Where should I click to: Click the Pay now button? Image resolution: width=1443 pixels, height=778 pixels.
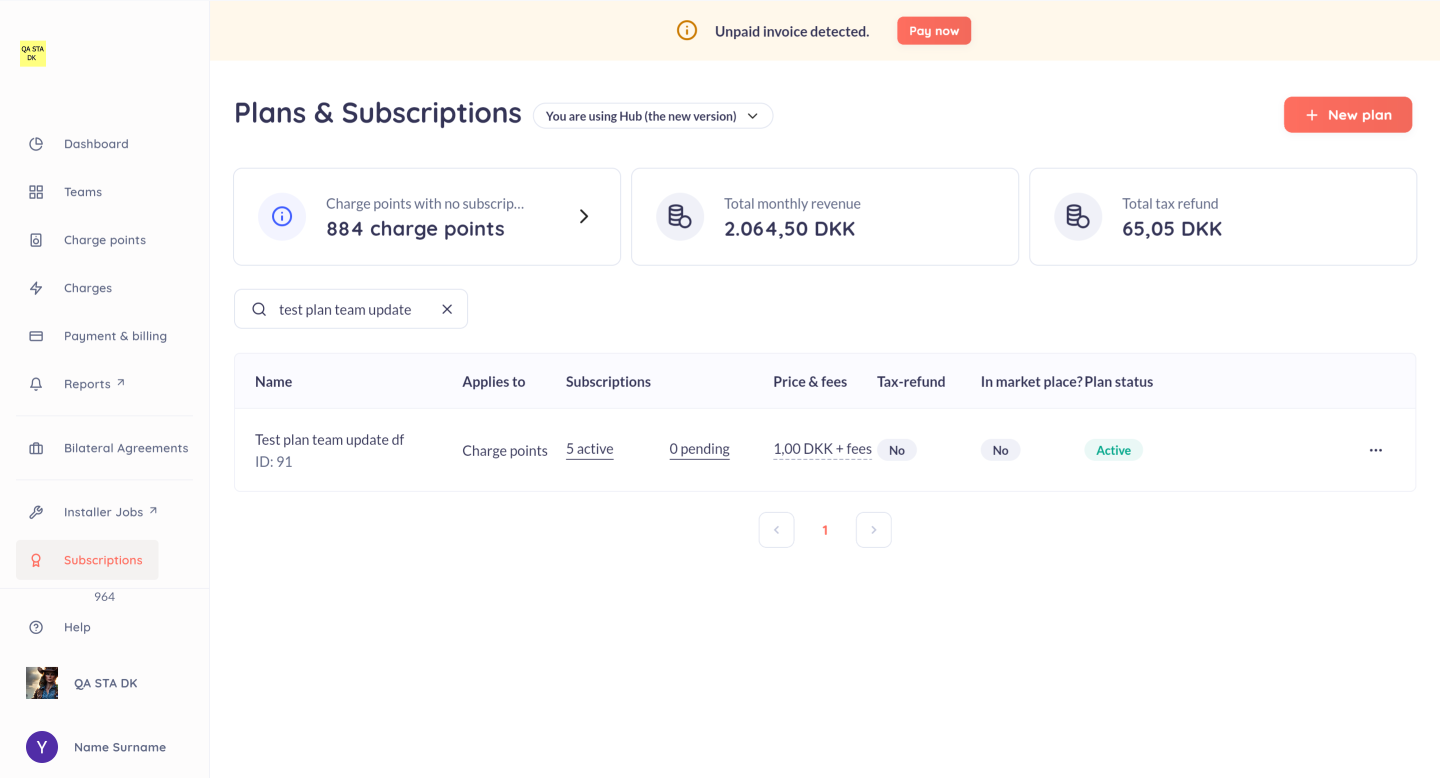click(933, 31)
